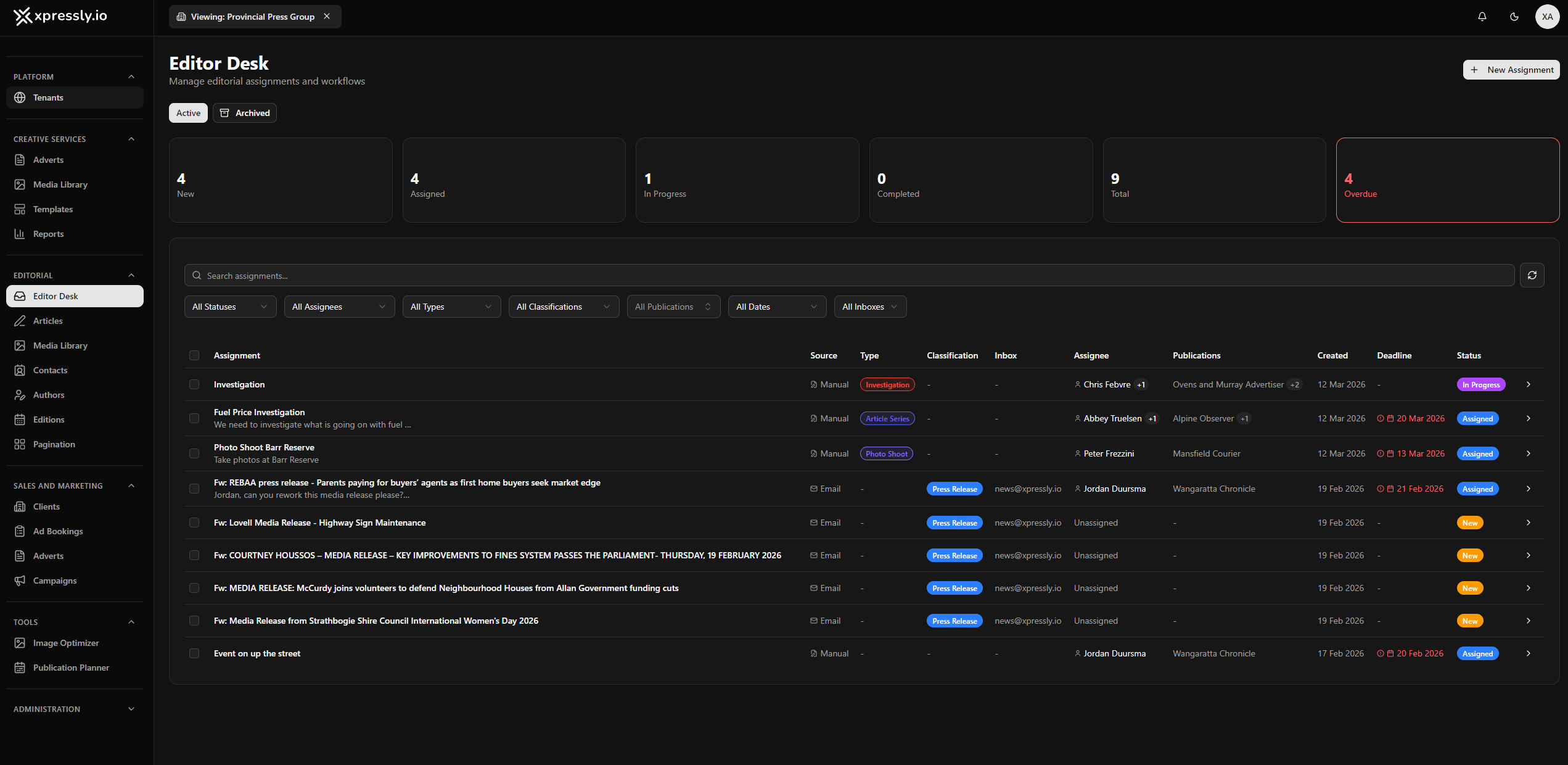The height and width of the screenshot is (765, 1568).
Task: Open the Publication Planner
Action: tap(71, 667)
